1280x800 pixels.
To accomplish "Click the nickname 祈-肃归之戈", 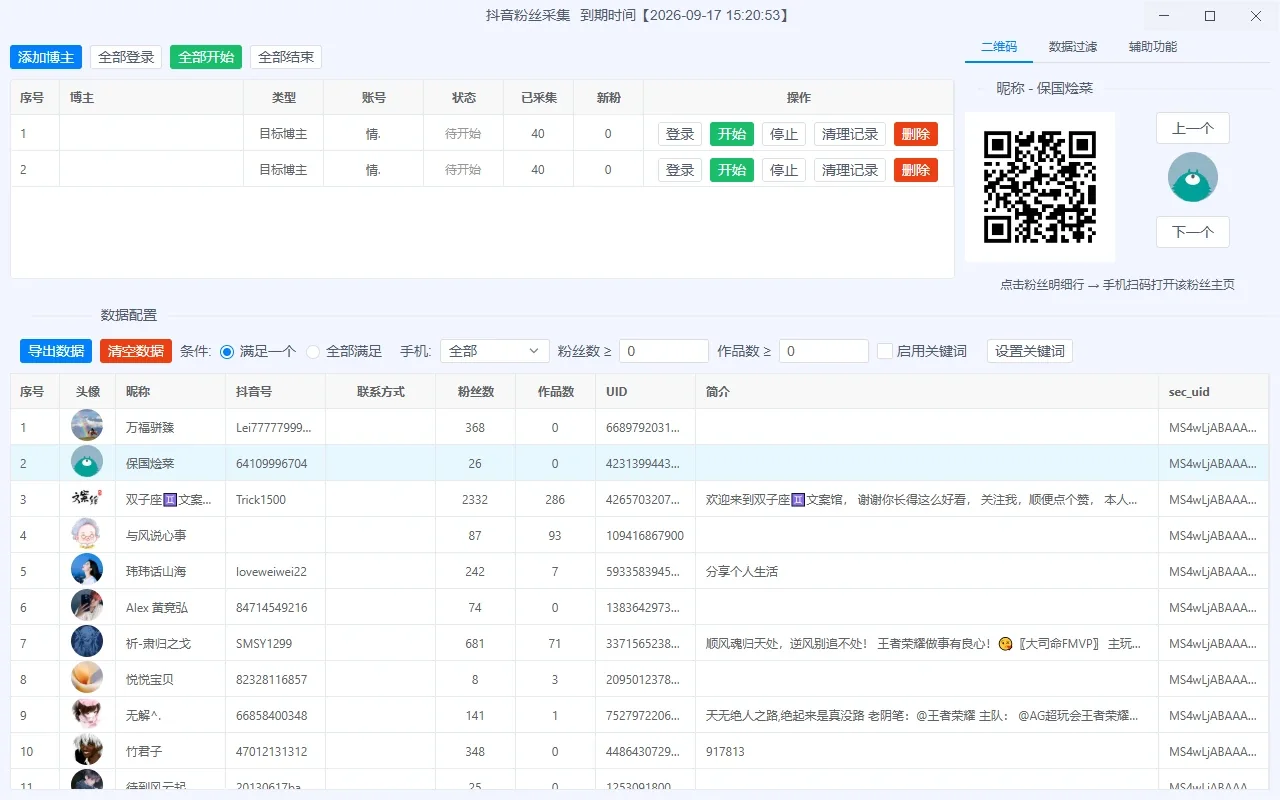I will point(158,643).
